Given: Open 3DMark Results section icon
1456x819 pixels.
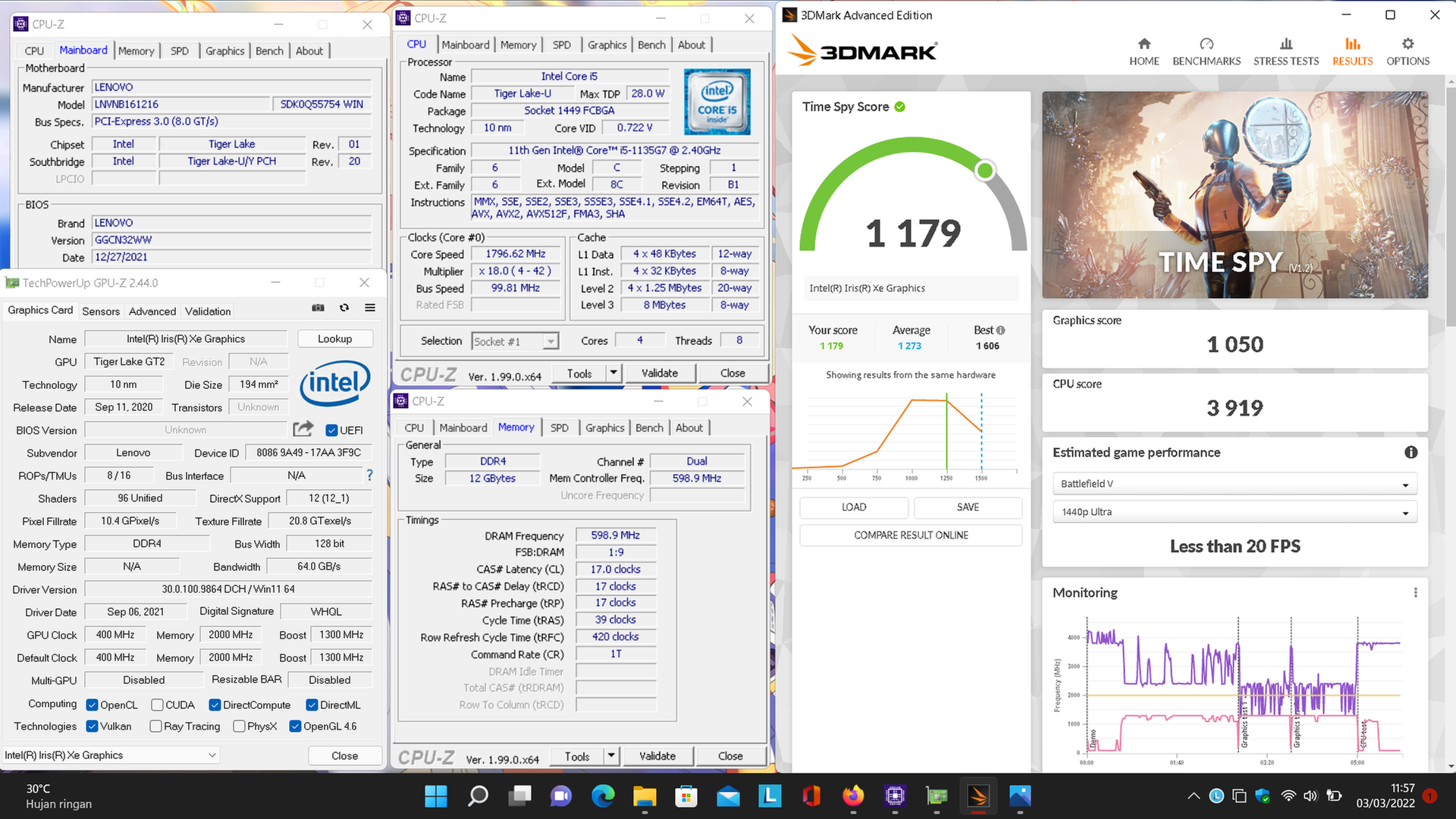Looking at the screenshot, I should click(1353, 44).
